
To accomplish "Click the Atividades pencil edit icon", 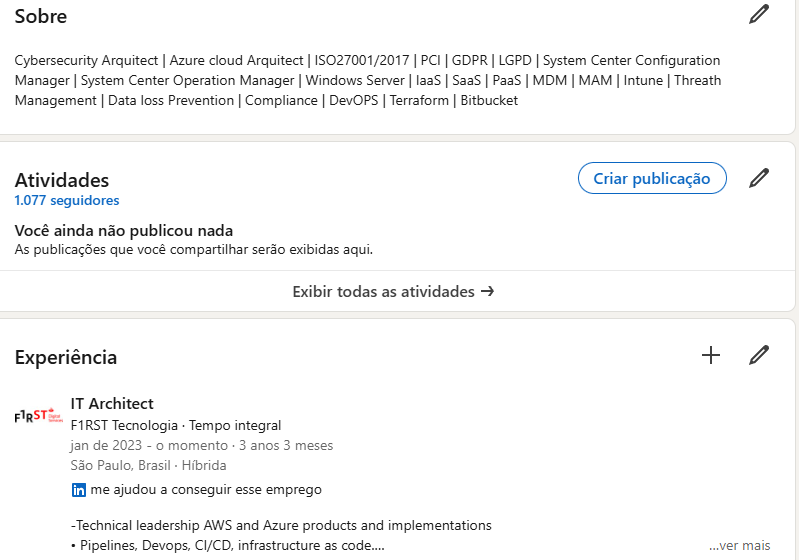I will tap(759, 178).
